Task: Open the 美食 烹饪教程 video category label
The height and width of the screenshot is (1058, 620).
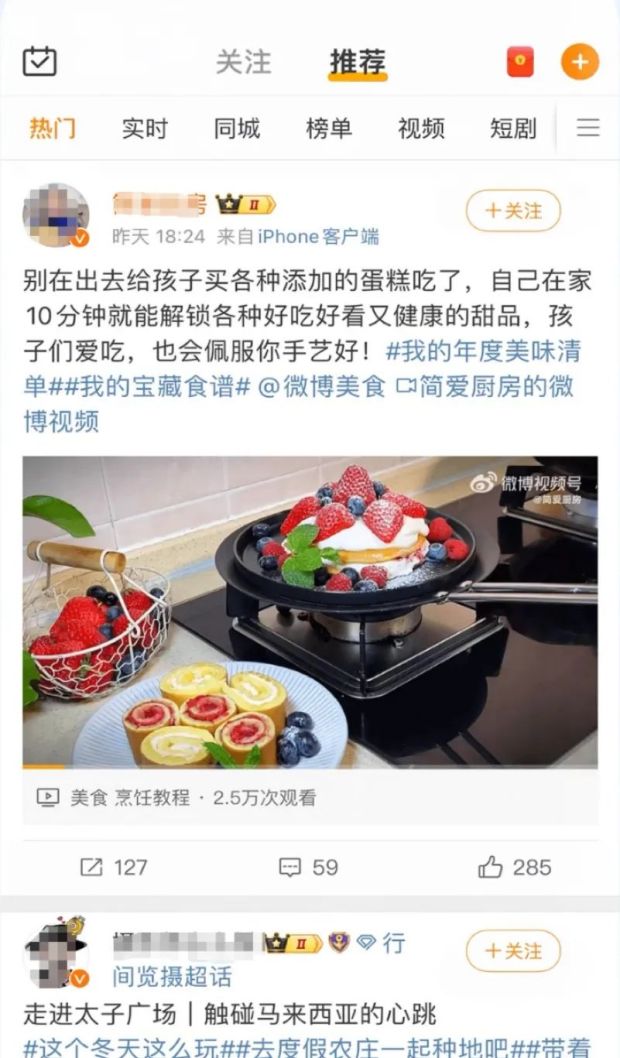Action: [130, 798]
